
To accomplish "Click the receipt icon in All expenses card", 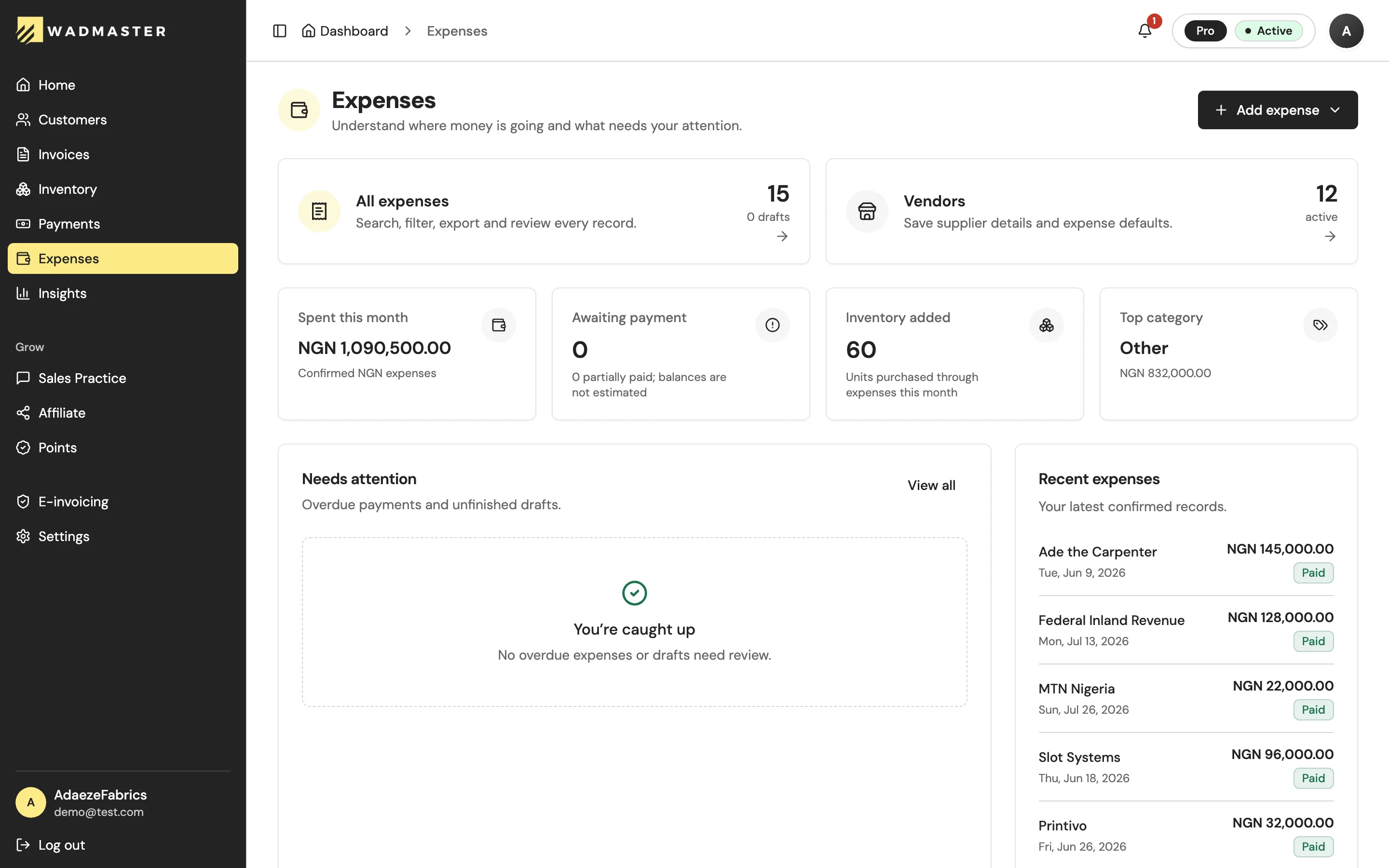I will (319, 211).
